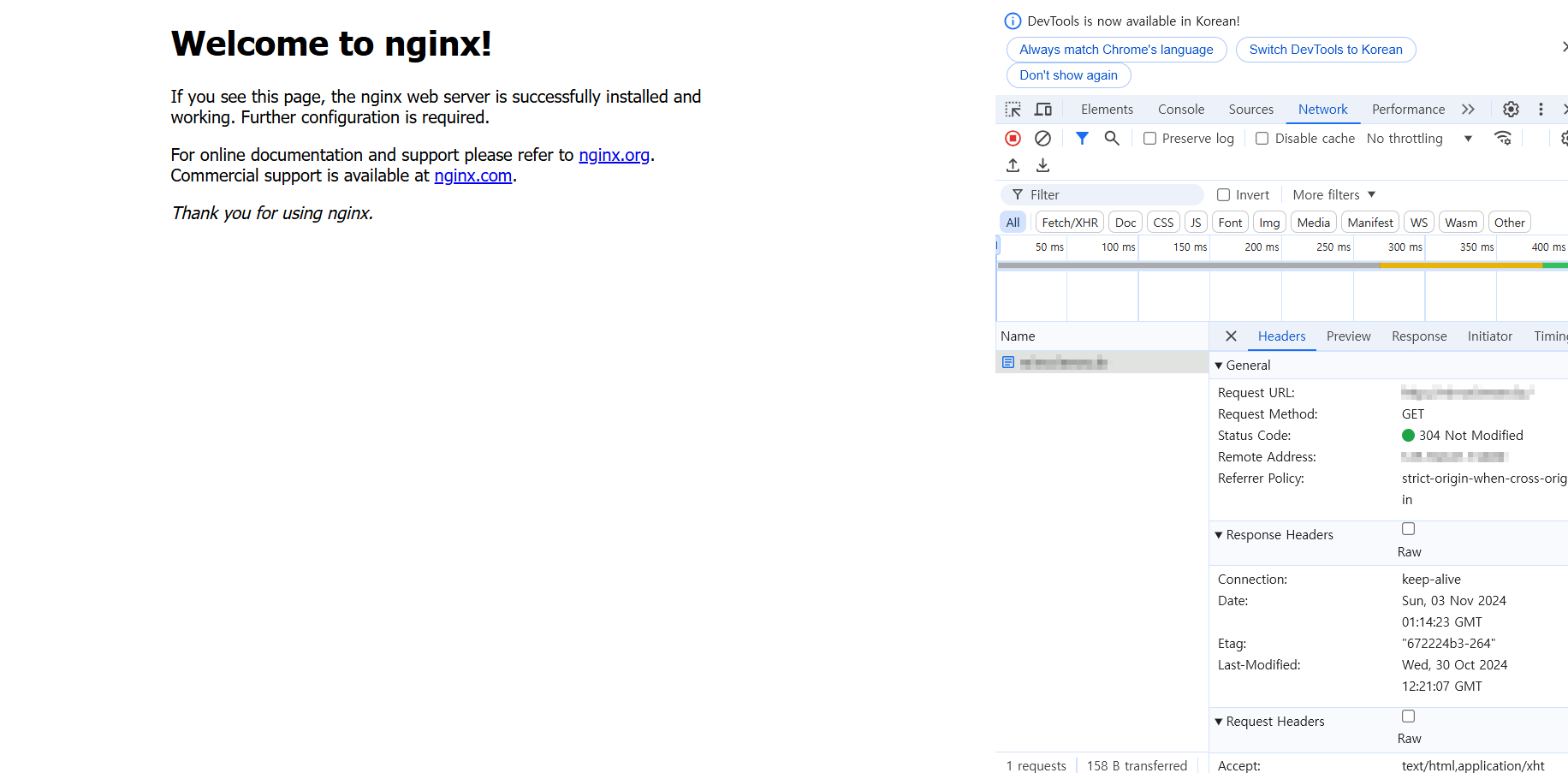The image size is (1568, 773).
Task: Follow the nginx.org link
Action: coord(614,155)
